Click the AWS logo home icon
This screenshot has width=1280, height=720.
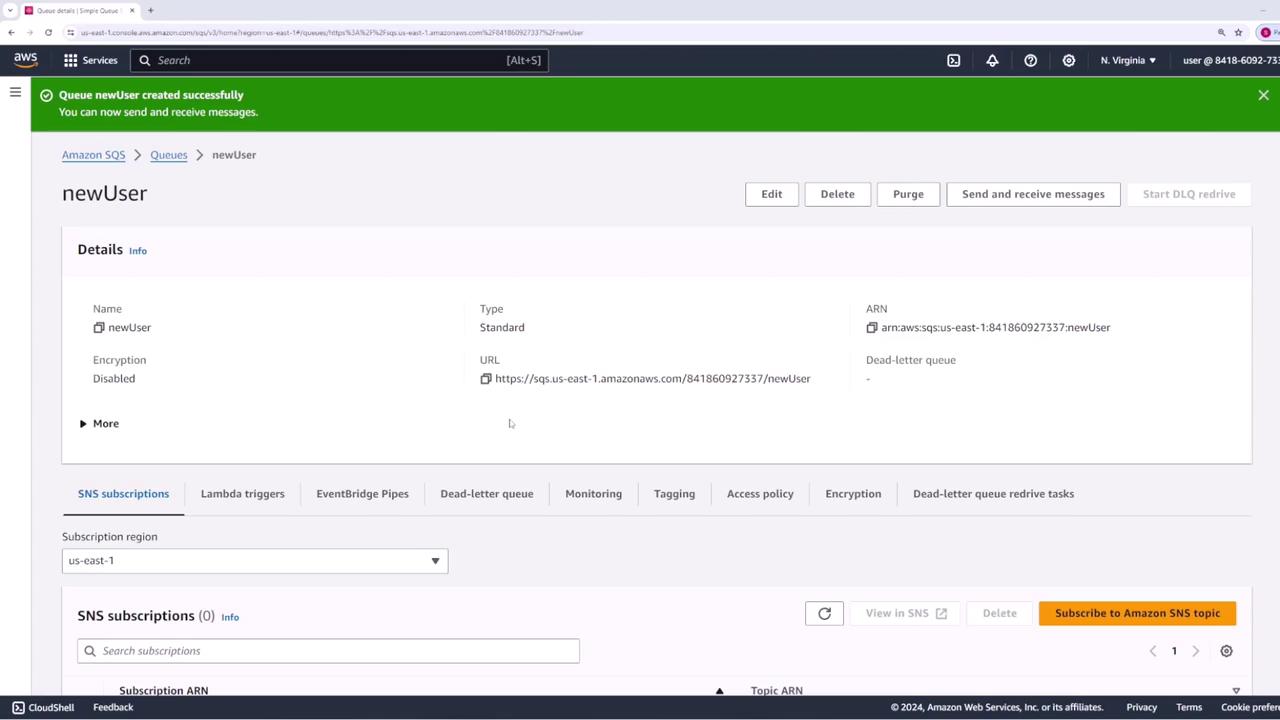pyautogui.click(x=25, y=60)
